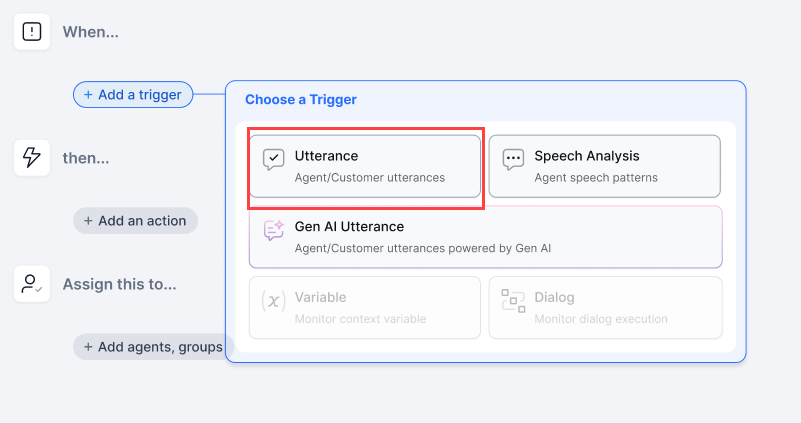This screenshot has height=423, width=801.
Task: Click the Assign this to... label
Action: click(120, 284)
